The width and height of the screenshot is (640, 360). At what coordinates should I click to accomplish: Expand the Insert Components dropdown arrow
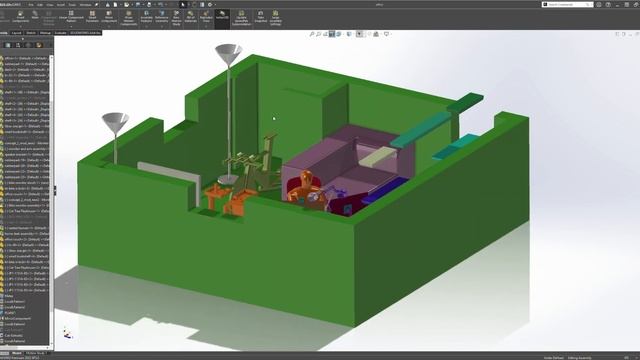coord(20,26)
